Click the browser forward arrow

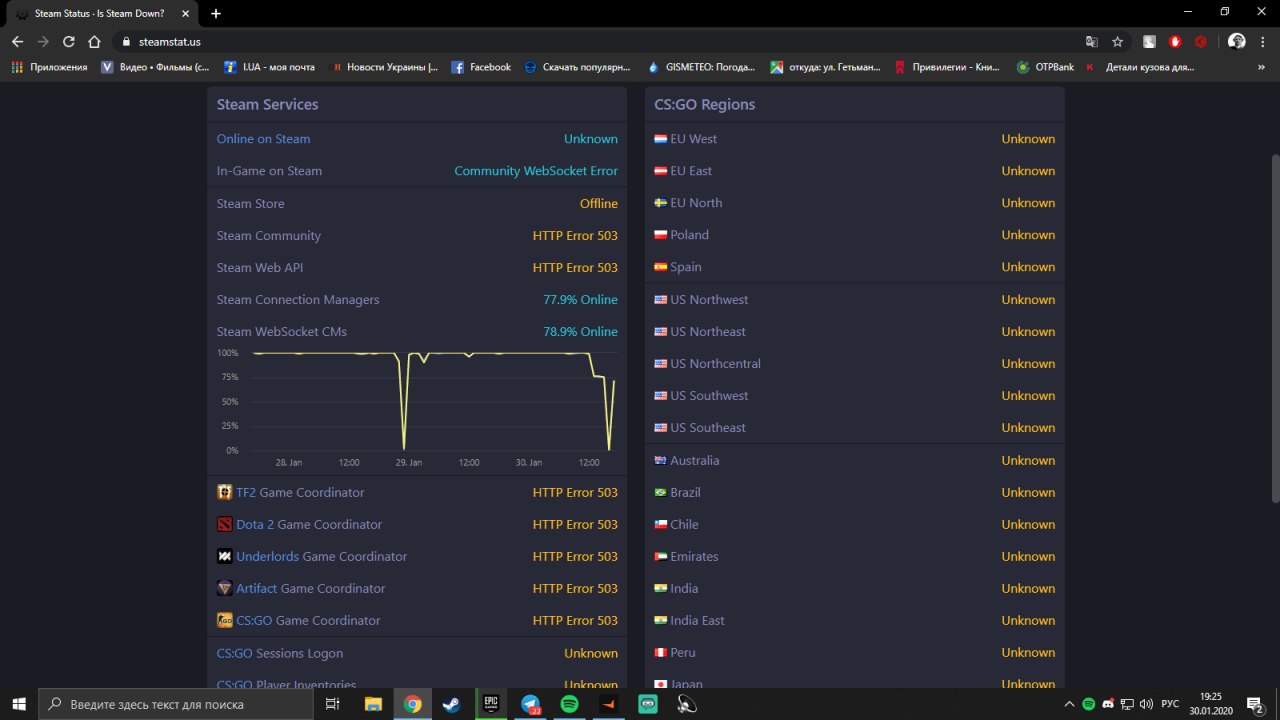tap(43, 42)
